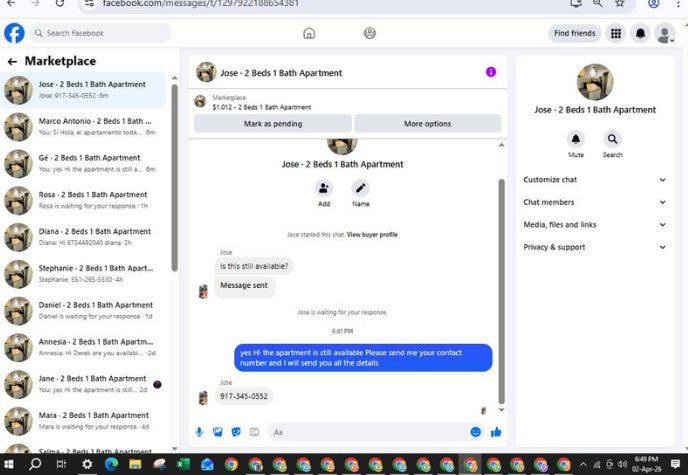
Task: Open the Gé 2 Beds conversation
Action: [83, 164]
